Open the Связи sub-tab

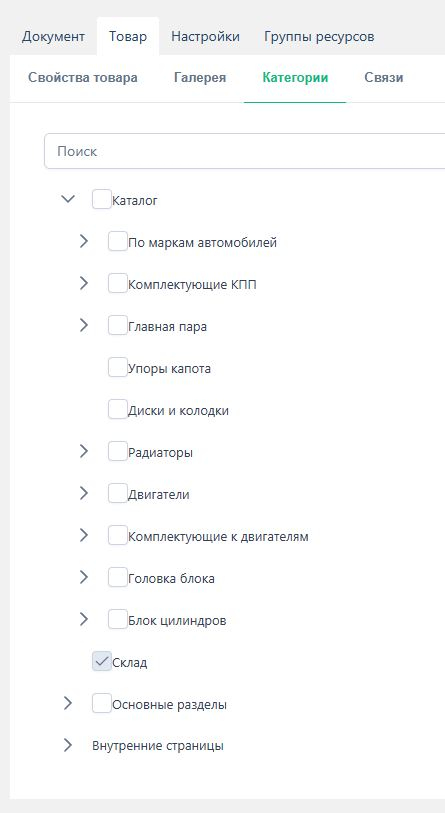coord(384,78)
